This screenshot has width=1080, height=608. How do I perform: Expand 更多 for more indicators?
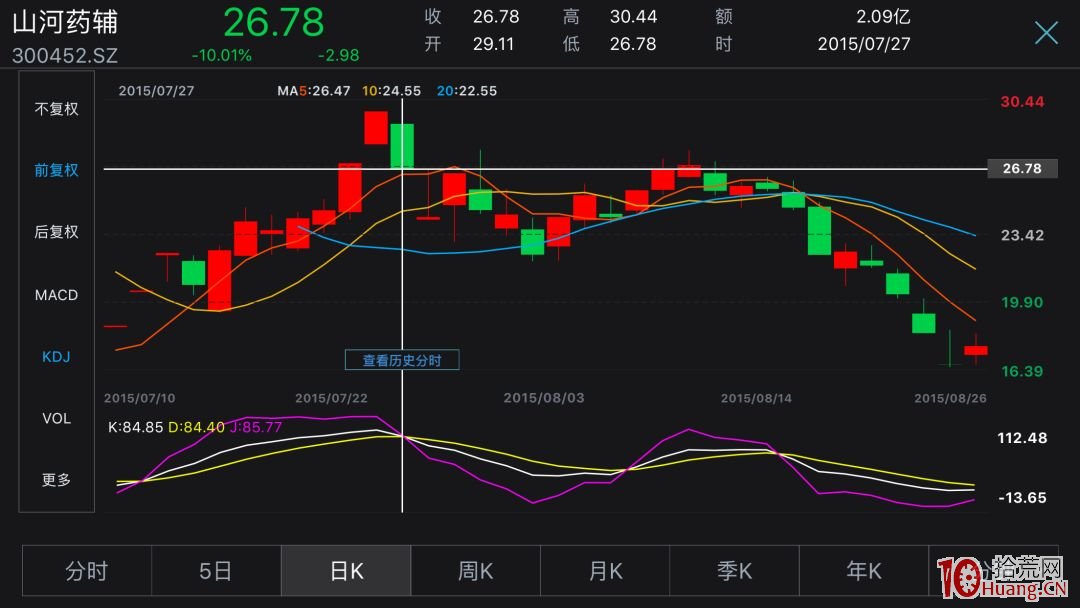click(x=57, y=480)
